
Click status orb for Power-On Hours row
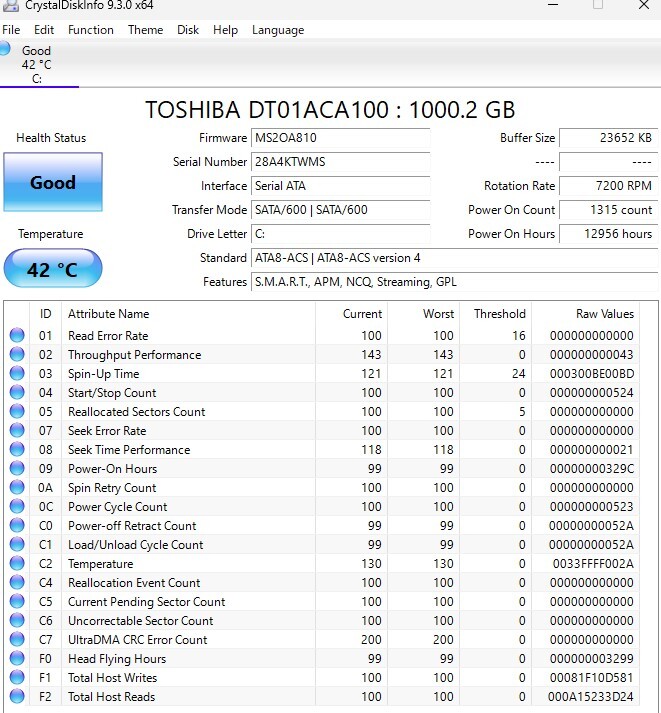[17, 468]
